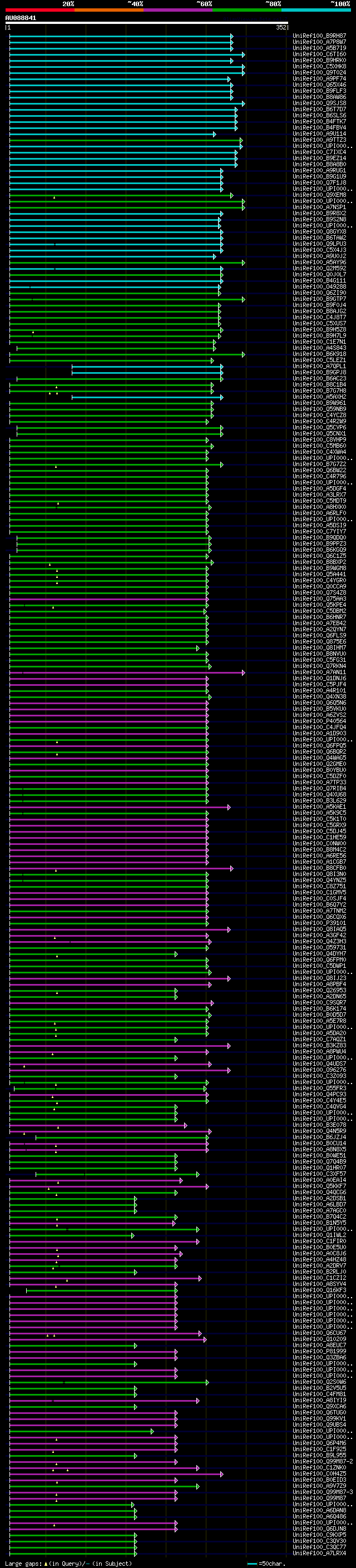
Task: Click the UniRef100_B0YBU0 label
Action: (x=319, y=770)
